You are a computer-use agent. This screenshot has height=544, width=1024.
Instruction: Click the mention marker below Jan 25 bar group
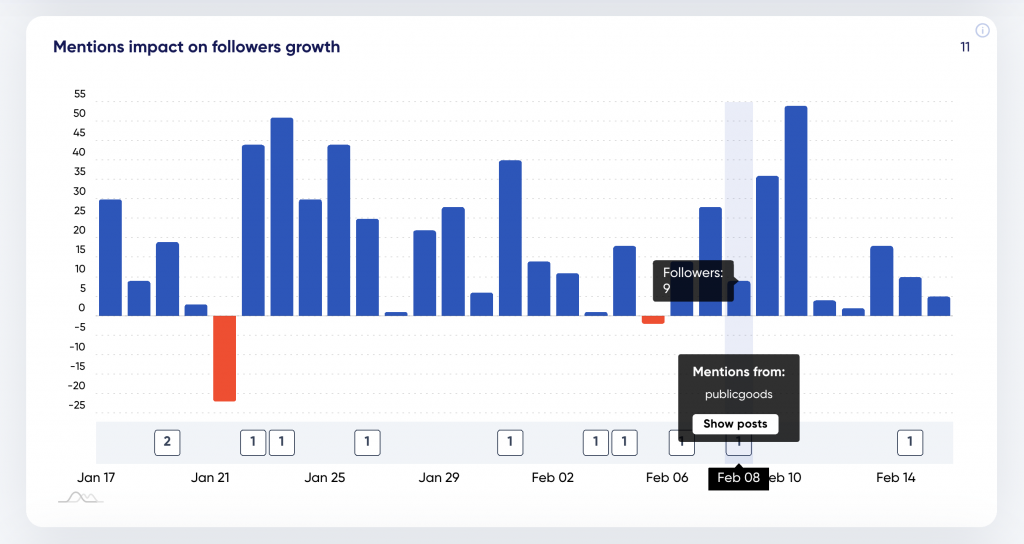[367, 442]
